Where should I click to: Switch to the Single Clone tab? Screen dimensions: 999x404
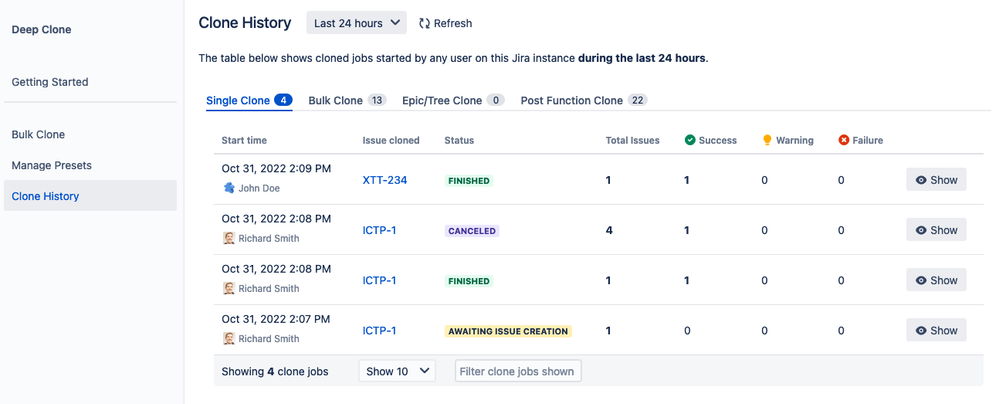249,101
